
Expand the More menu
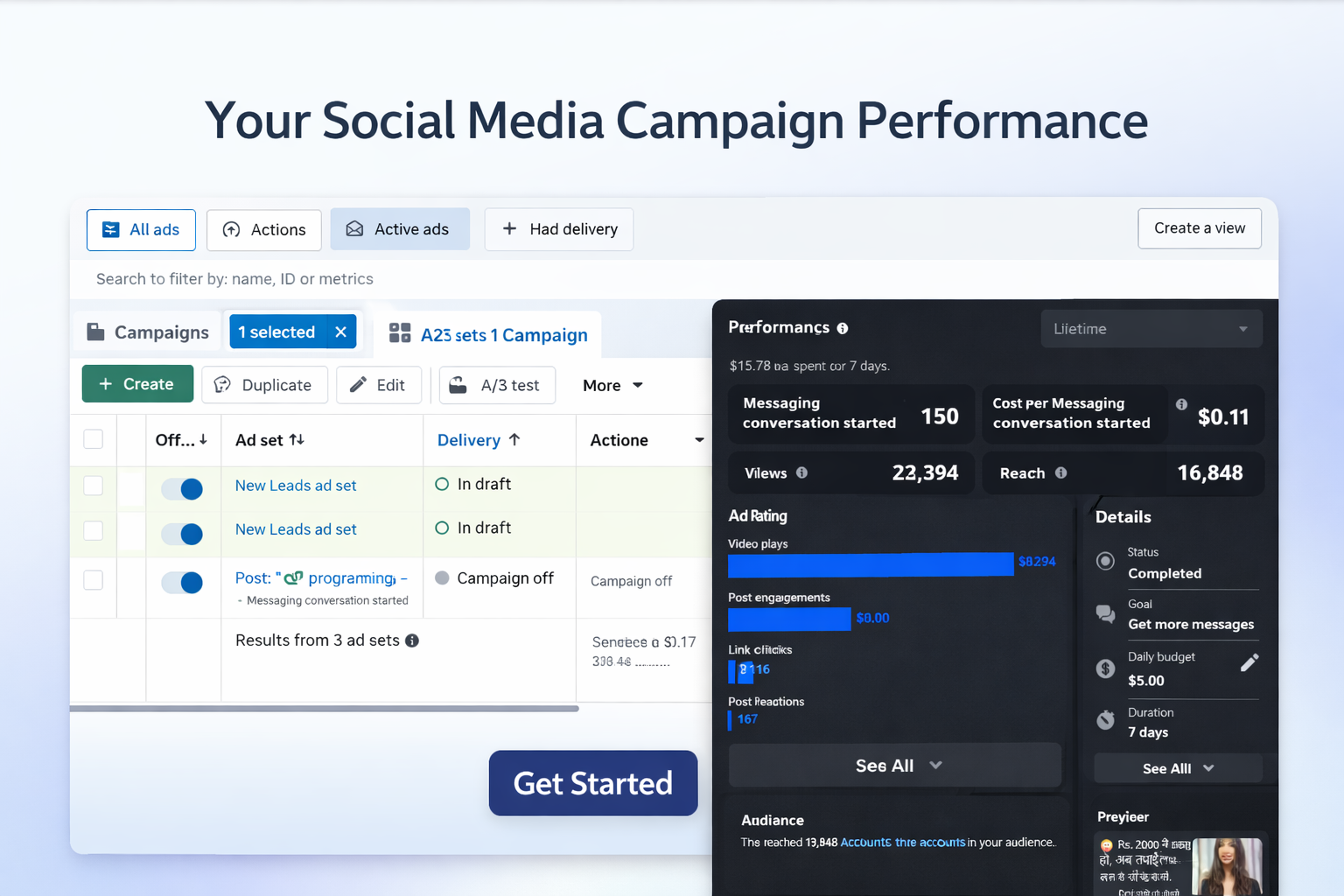pyautogui.click(x=612, y=385)
